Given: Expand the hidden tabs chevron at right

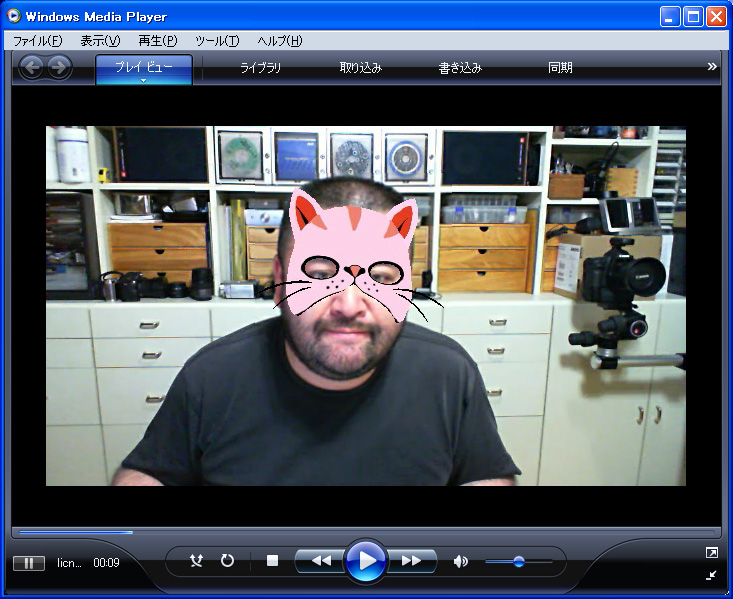Looking at the screenshot, I should 712,67.
